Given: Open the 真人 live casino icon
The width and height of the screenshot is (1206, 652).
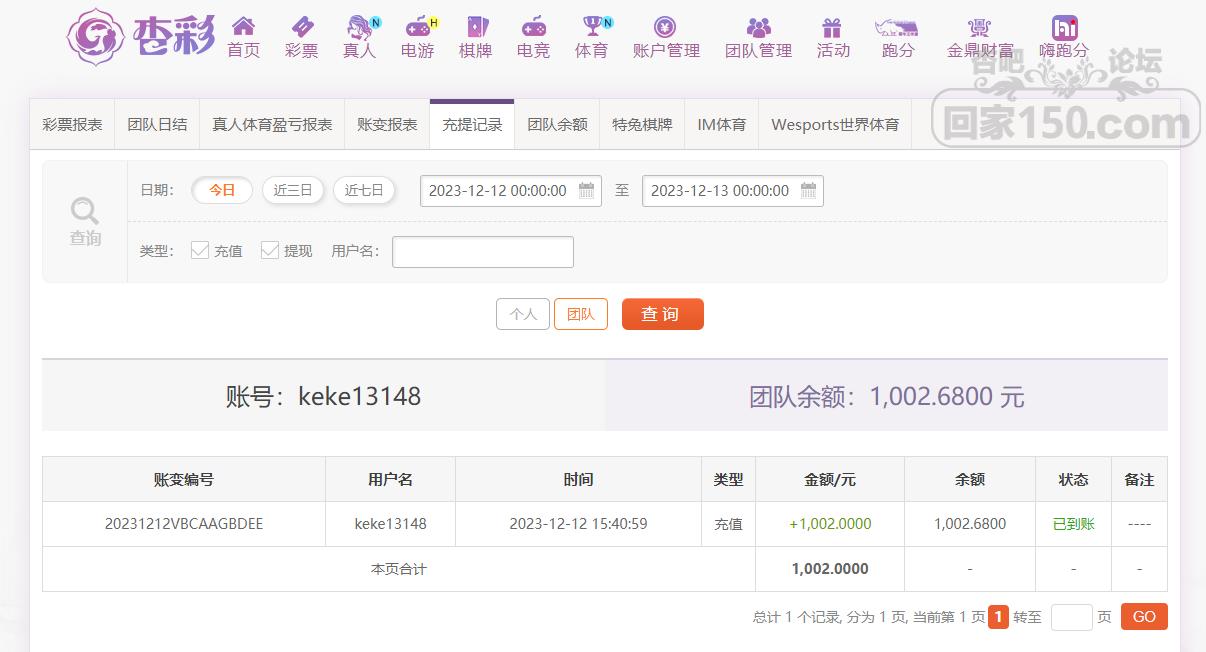Looking at the screenshot, I should (x=359, y=27).
